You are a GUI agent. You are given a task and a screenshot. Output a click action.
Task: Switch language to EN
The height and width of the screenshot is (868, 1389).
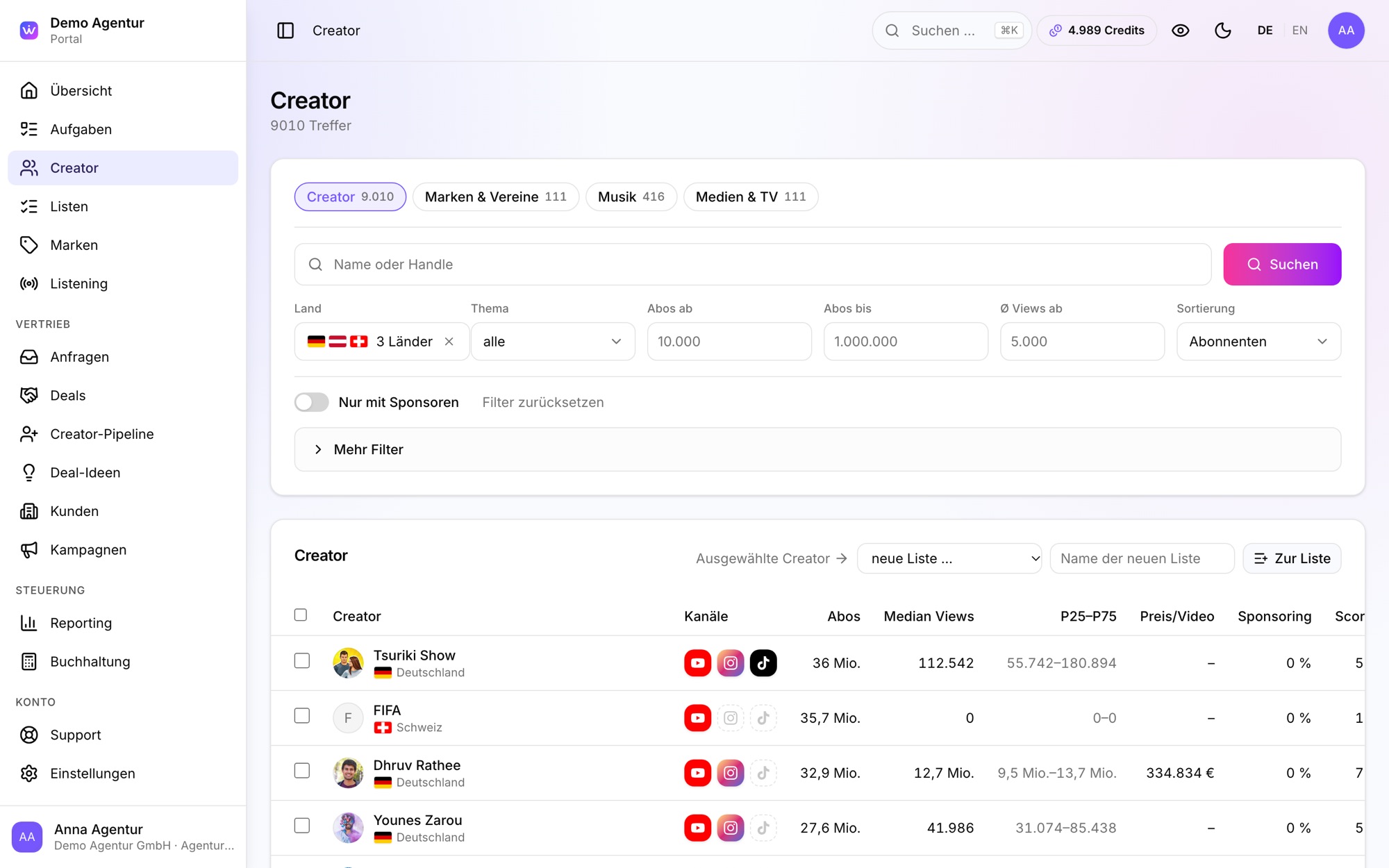click(1299, 31)
